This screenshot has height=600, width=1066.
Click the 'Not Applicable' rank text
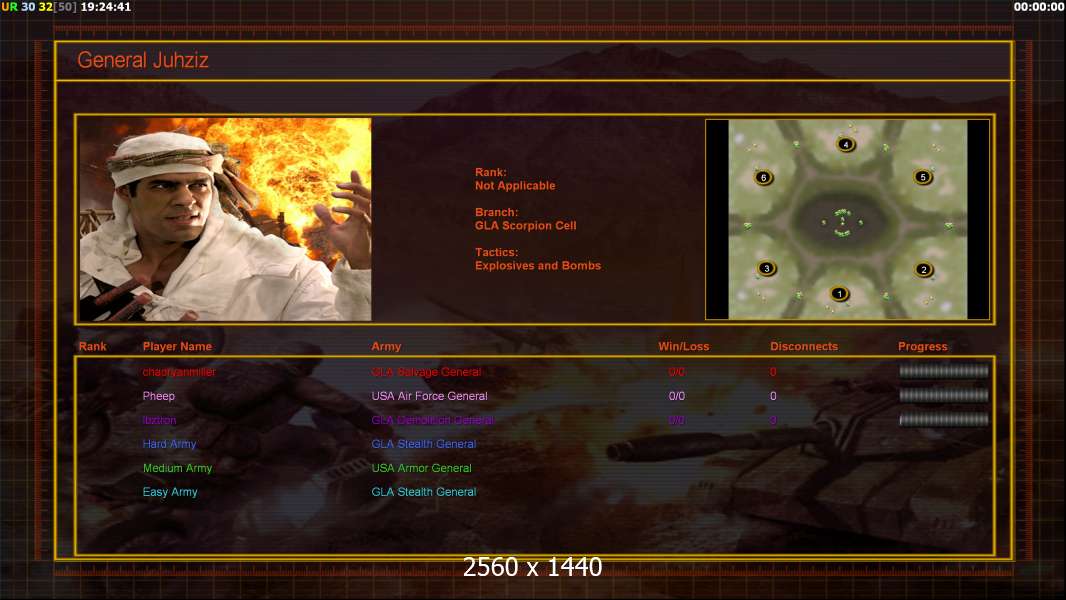(515, 186)
